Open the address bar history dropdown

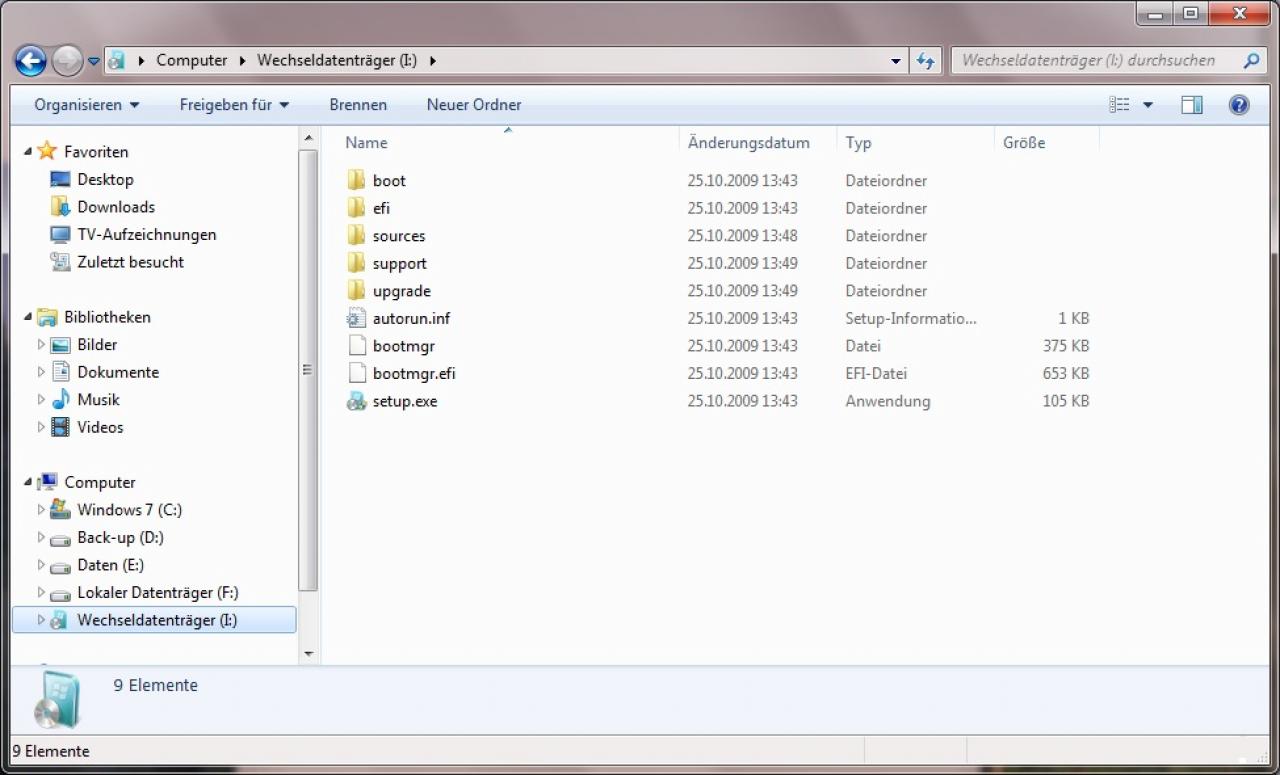pos(895,61)
